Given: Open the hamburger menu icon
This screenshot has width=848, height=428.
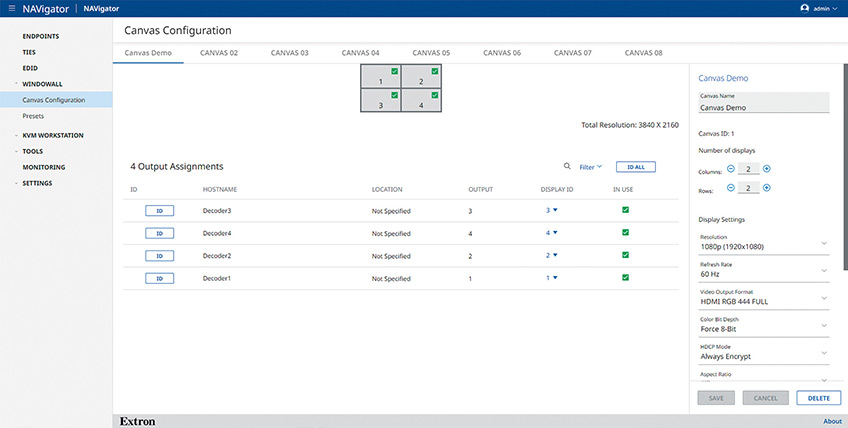Looking at the screenshot, I should (12, 9).
